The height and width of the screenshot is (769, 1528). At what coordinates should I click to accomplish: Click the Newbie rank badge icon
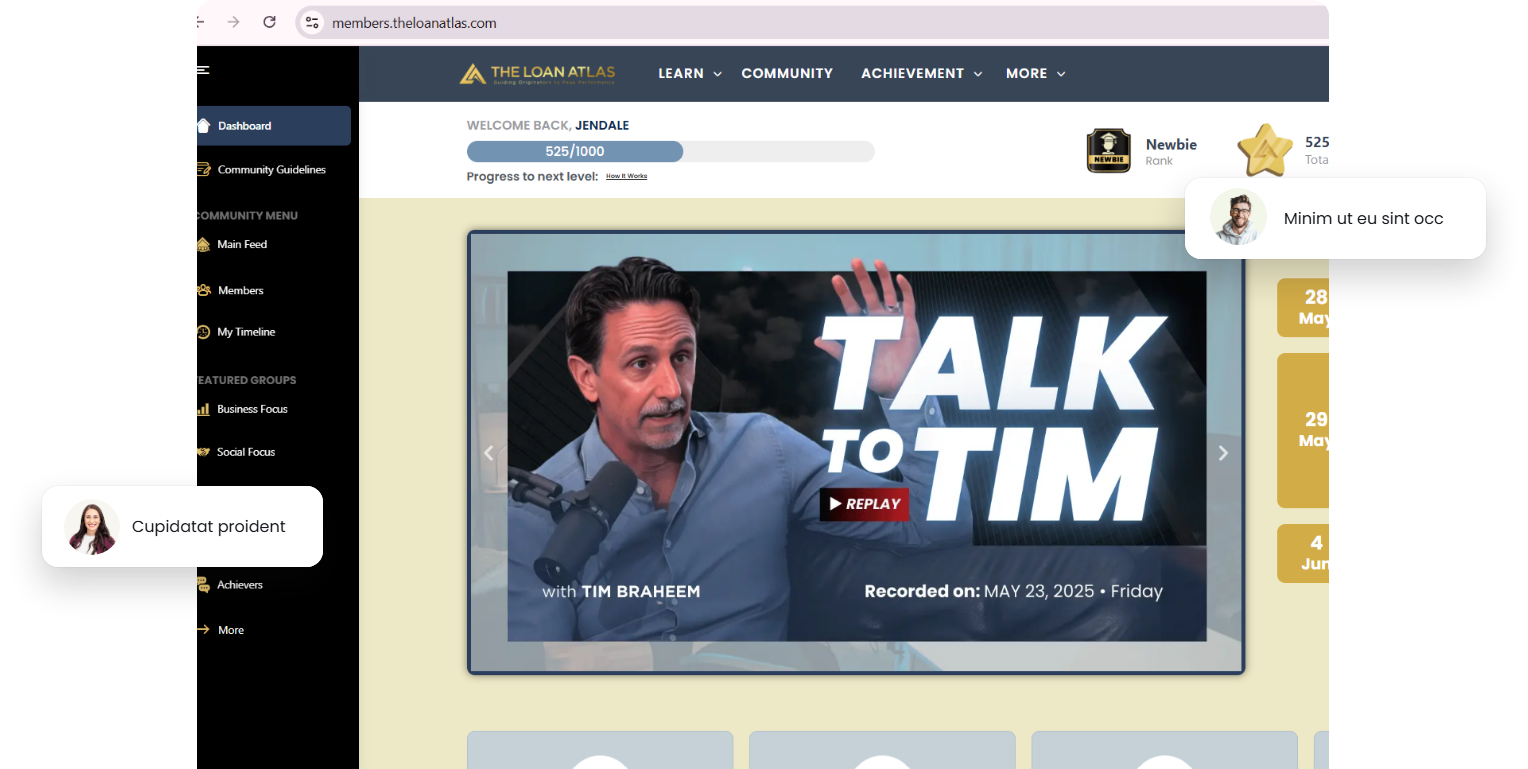pos(1108,151)
